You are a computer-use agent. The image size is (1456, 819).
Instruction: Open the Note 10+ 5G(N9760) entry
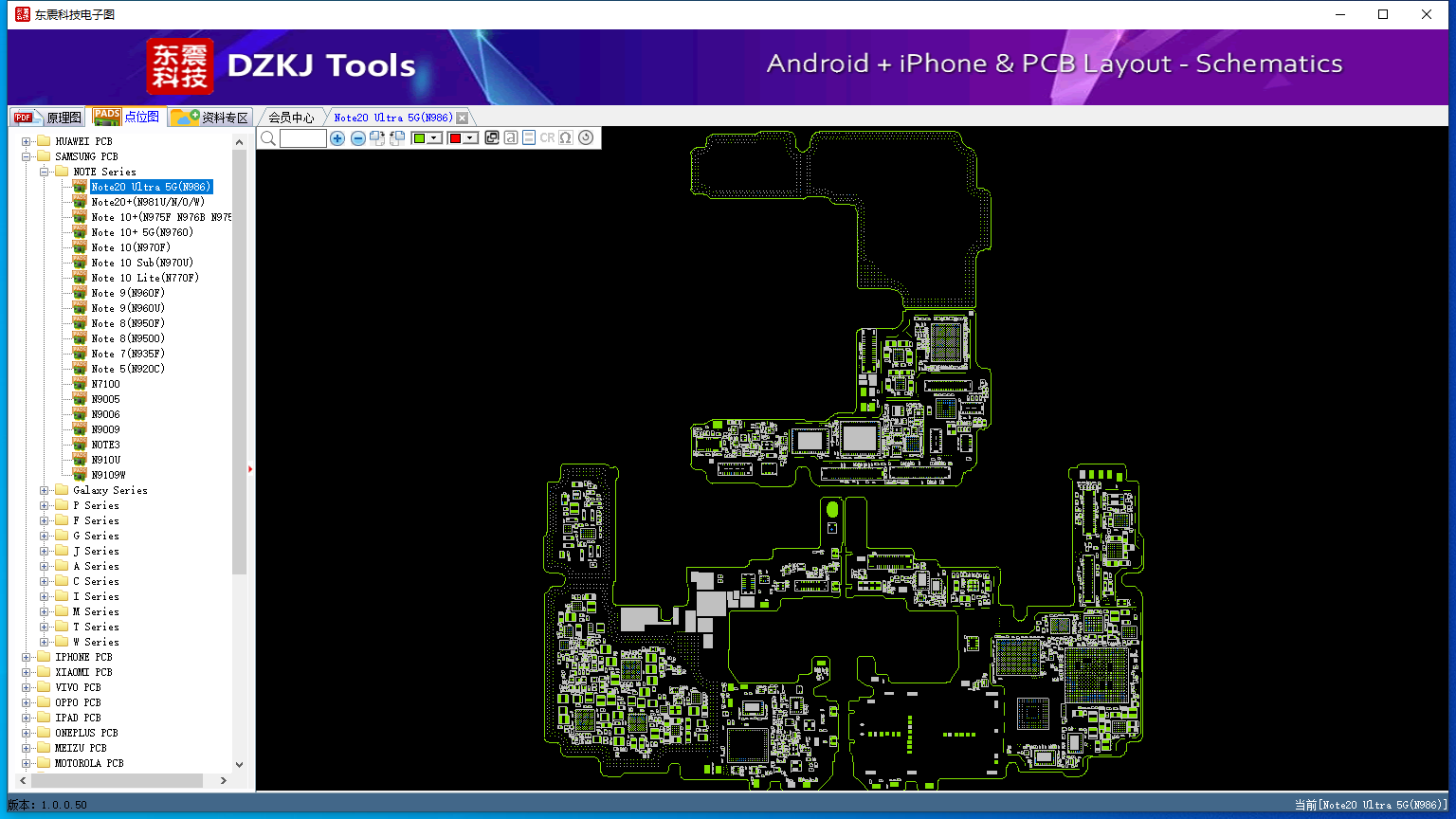coord(142,232)
